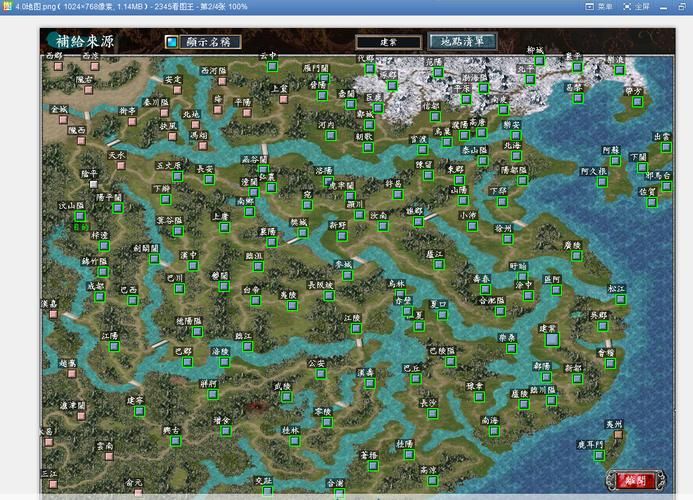
Task: Select the 漢中 city marker
Action: coord(193,266)
